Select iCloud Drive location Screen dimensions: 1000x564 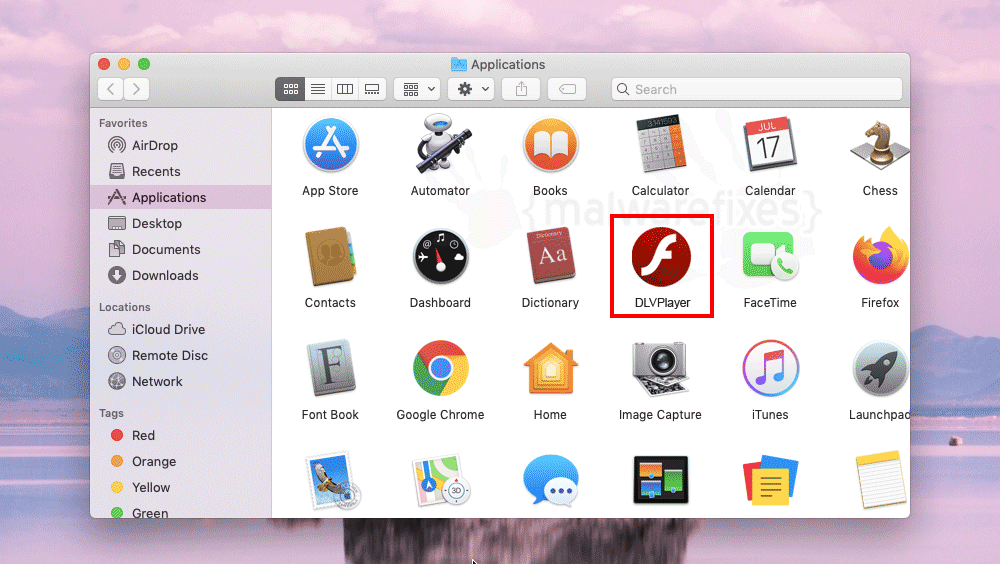point(181,329)
